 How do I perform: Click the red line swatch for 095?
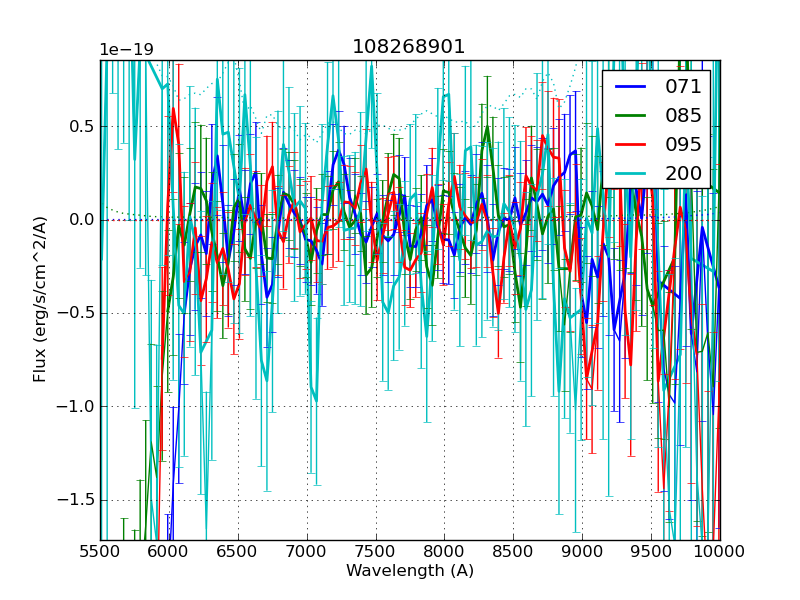point(632,144)
